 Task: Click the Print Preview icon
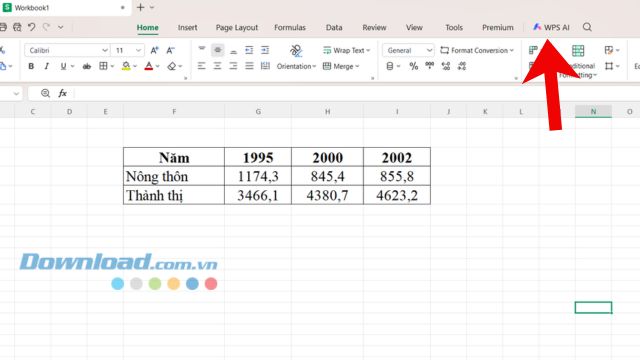click(17, 27)
